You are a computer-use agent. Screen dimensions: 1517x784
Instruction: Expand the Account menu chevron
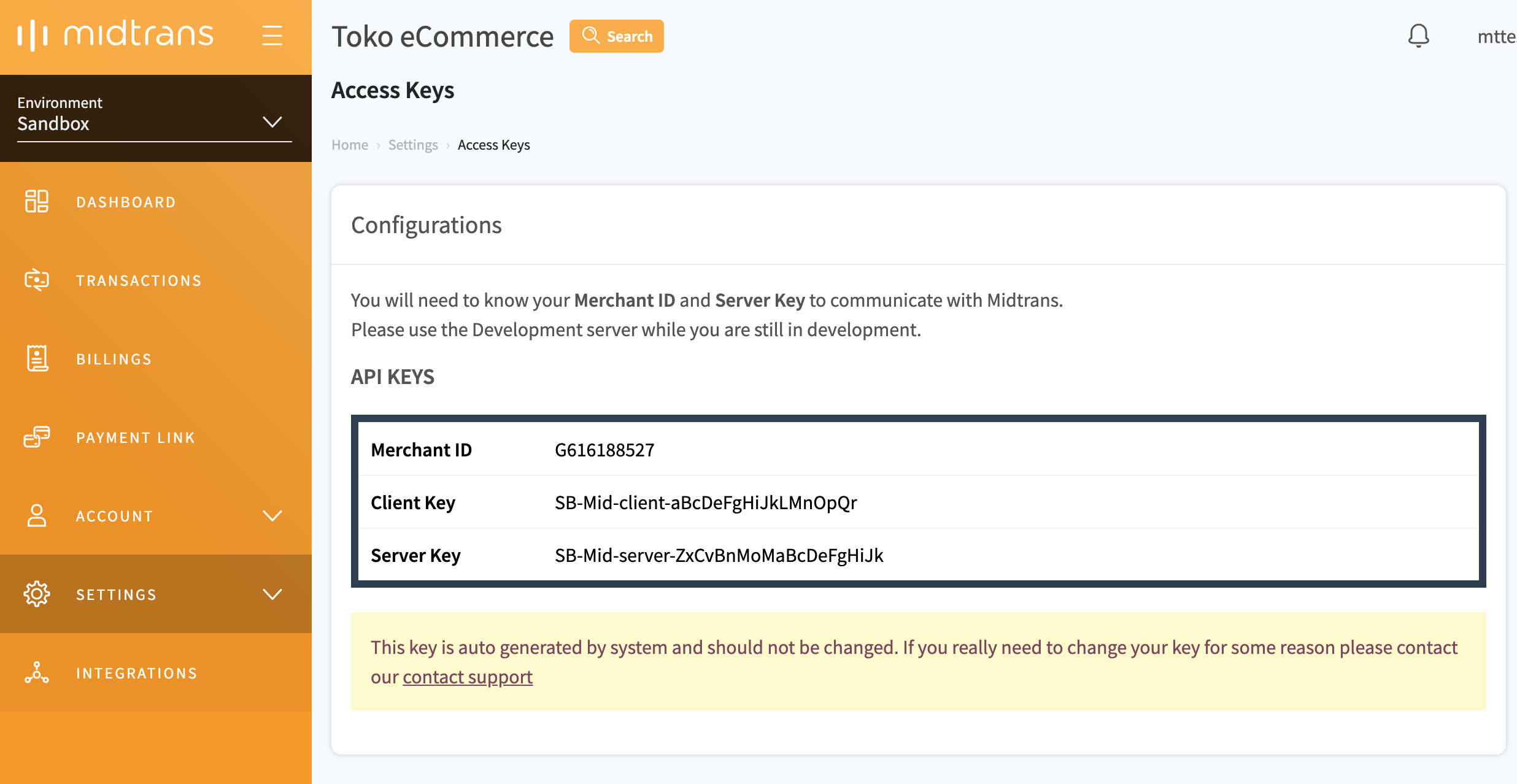click(x=272, y=516)
